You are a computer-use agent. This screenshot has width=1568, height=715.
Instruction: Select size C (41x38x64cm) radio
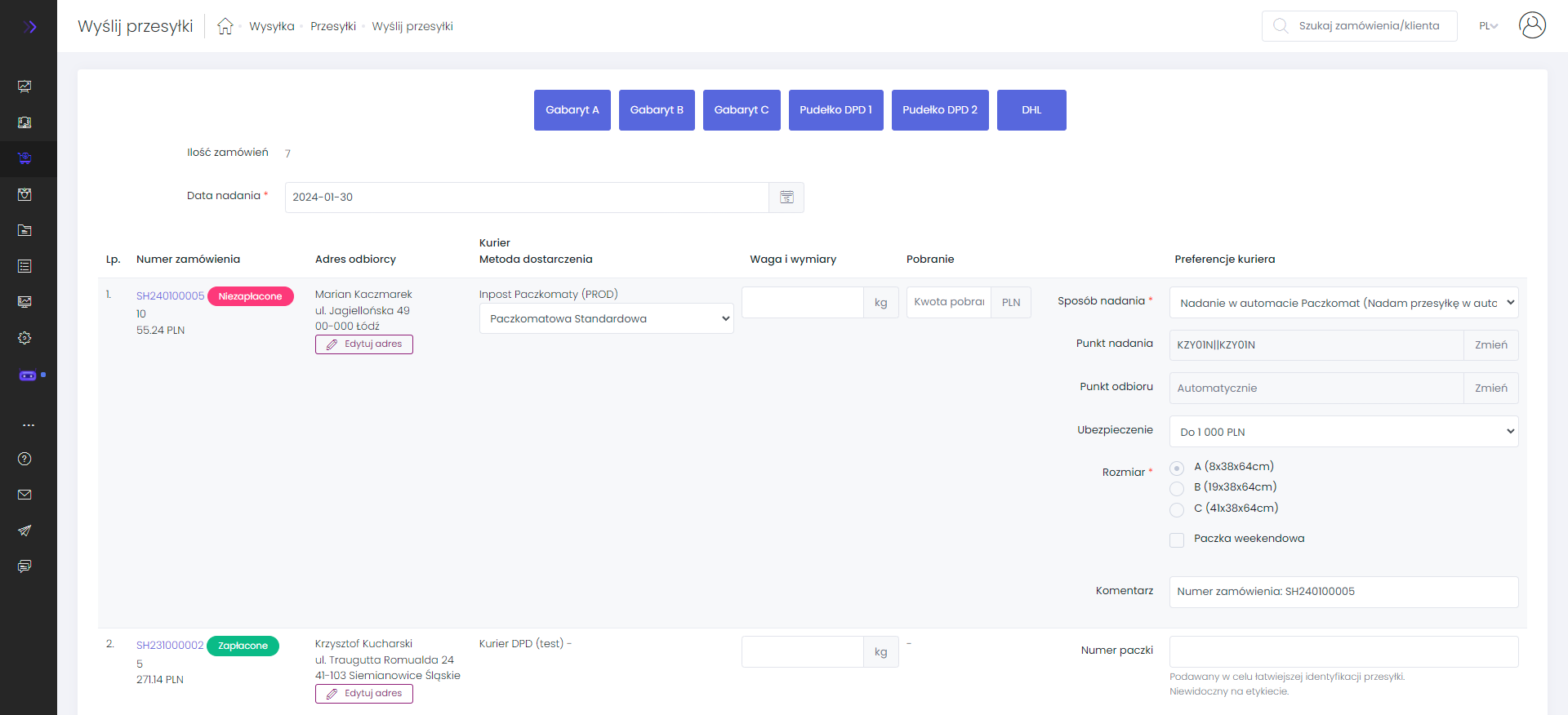(1177, 510)
